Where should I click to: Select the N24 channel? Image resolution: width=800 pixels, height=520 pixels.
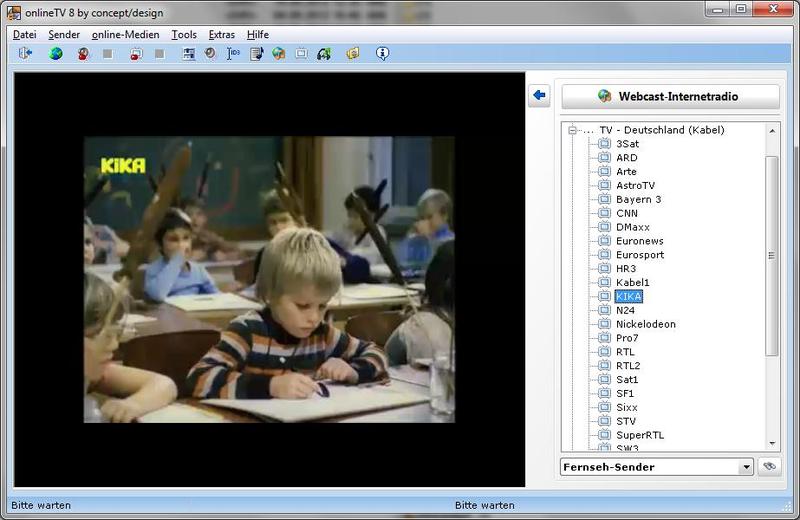[x=626, y=310]
